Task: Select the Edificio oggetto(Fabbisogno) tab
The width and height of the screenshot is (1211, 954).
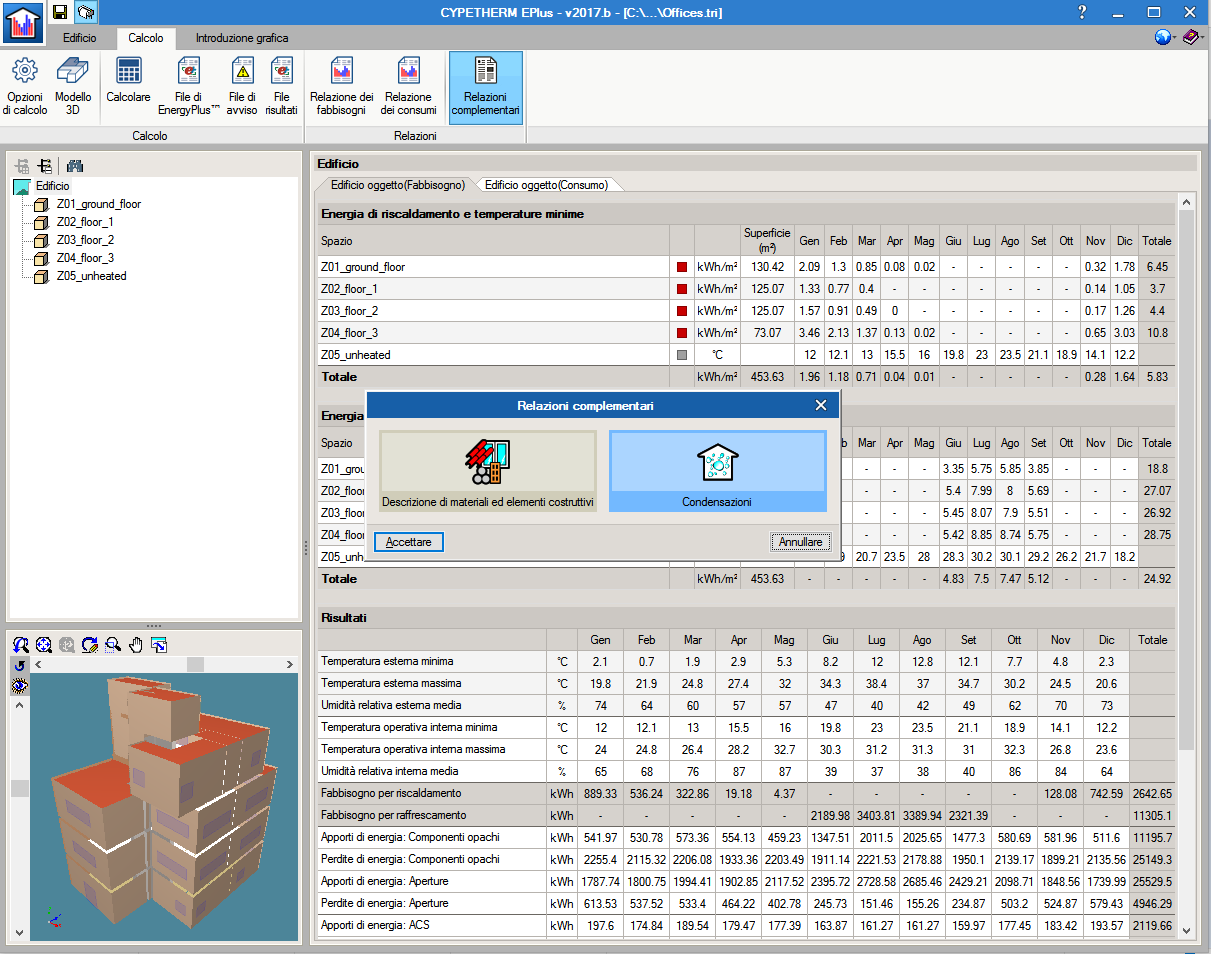Action: pos(398,185)
